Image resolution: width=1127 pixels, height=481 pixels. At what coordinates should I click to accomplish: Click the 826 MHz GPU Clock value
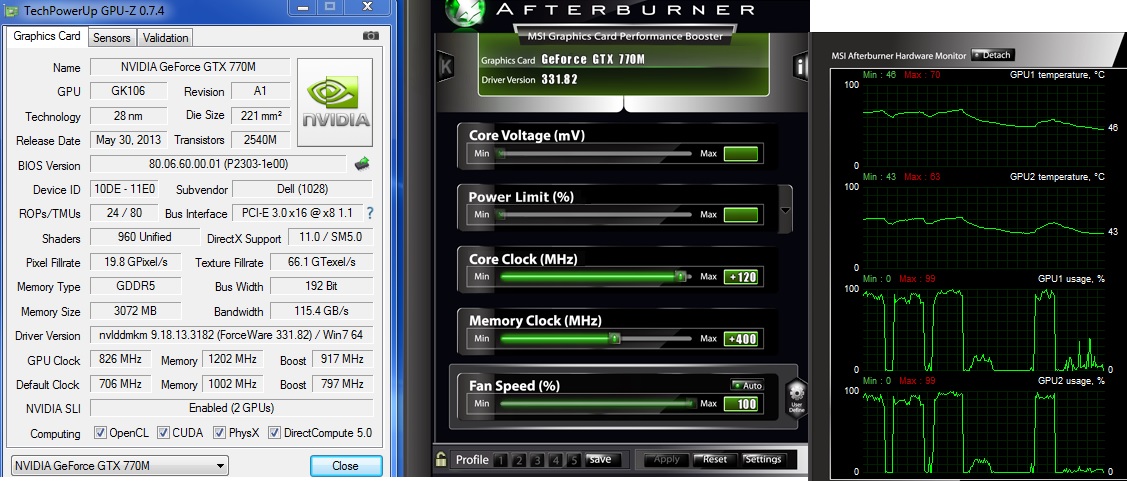[x=121, y=359]
